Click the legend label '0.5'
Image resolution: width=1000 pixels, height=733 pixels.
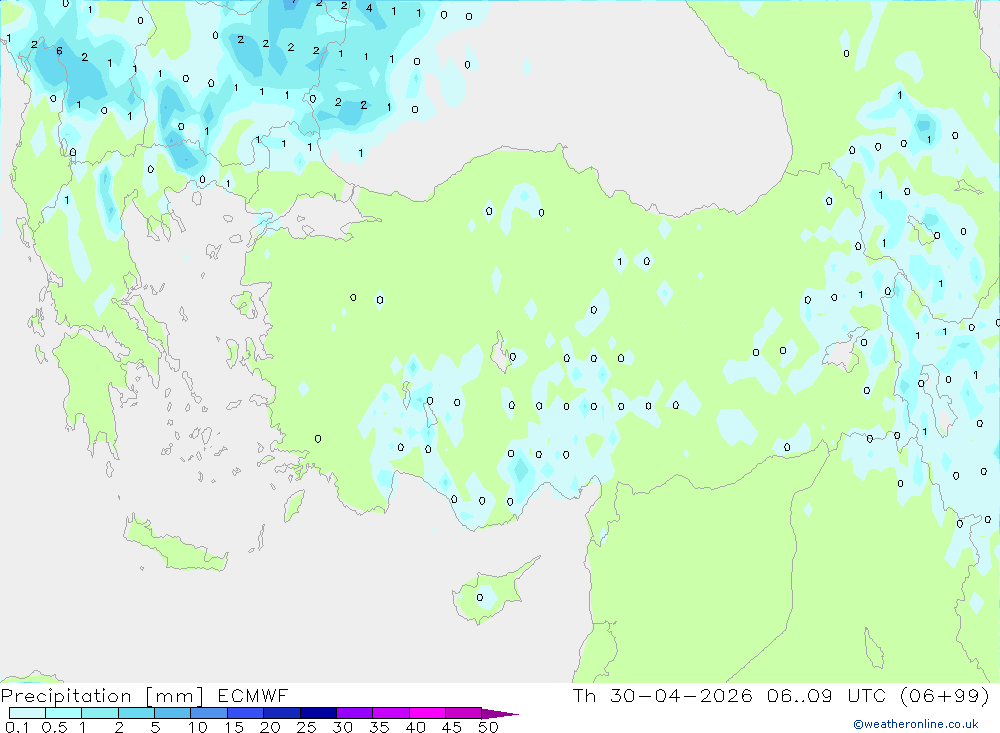point(54,727)
